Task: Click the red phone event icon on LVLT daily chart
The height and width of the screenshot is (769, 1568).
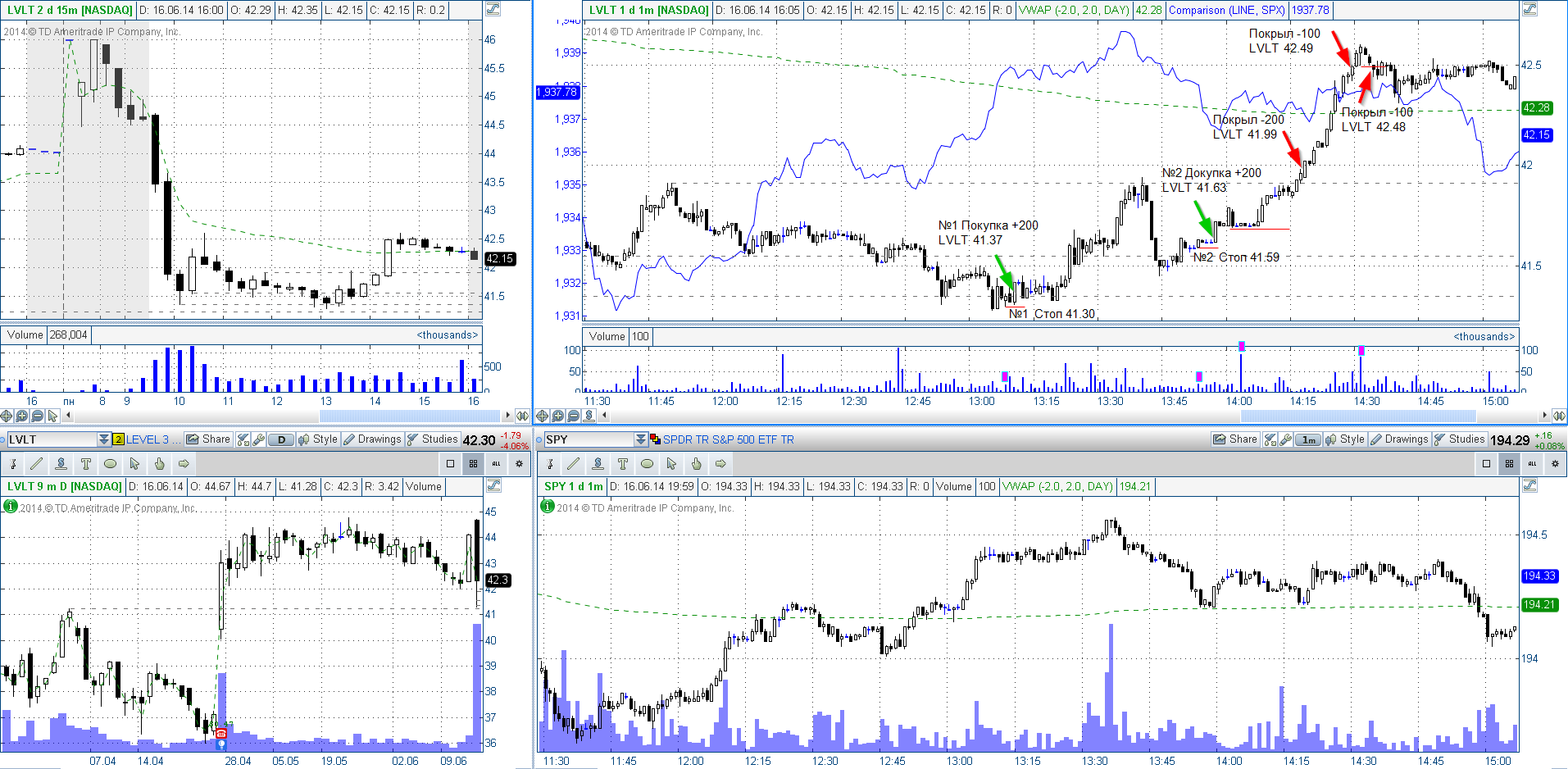Action: (220, 733)
